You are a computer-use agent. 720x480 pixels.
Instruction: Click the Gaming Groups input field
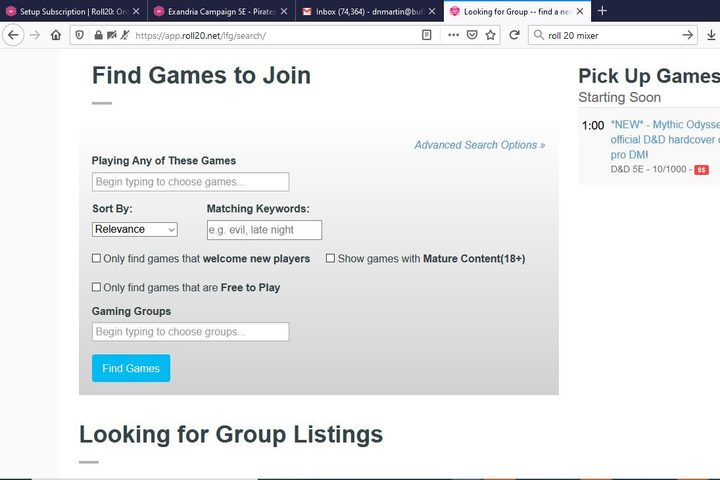coord(191,332)
